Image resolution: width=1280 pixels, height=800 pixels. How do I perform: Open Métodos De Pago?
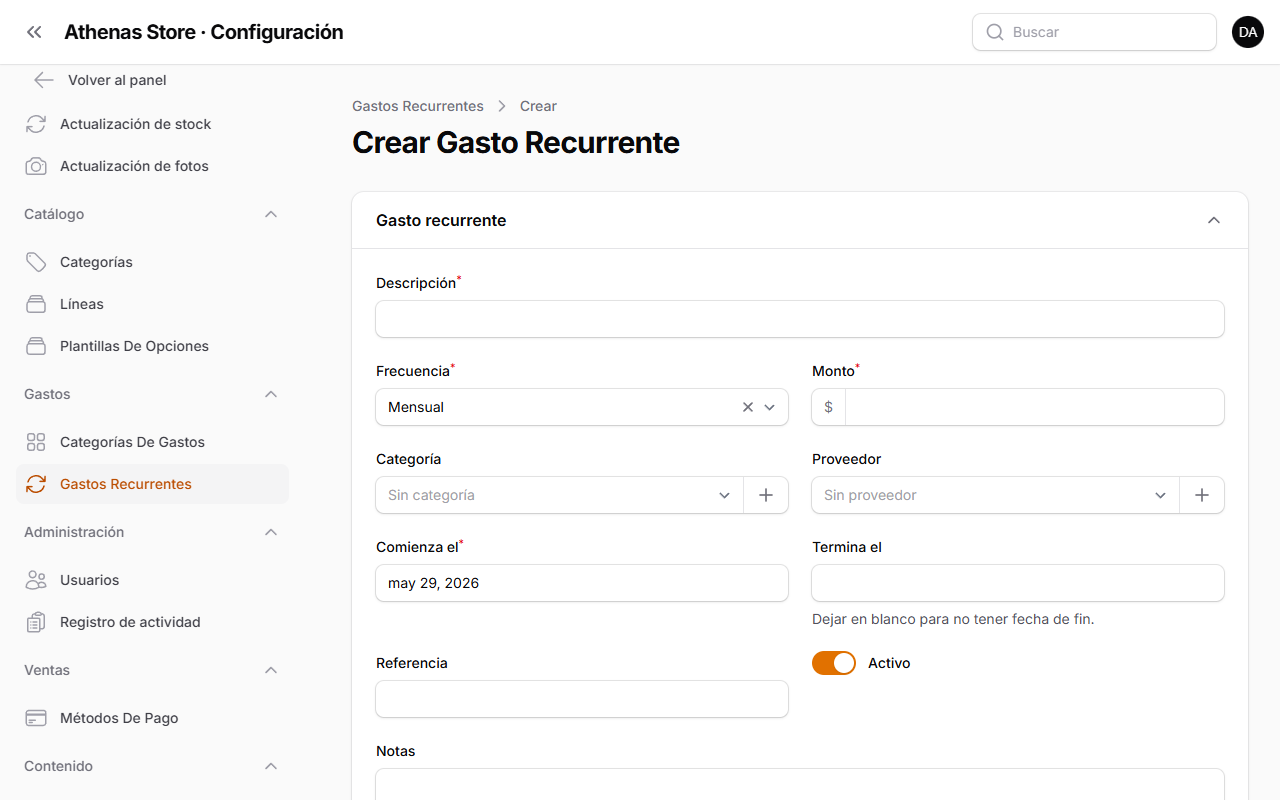(x=152, y=718)
